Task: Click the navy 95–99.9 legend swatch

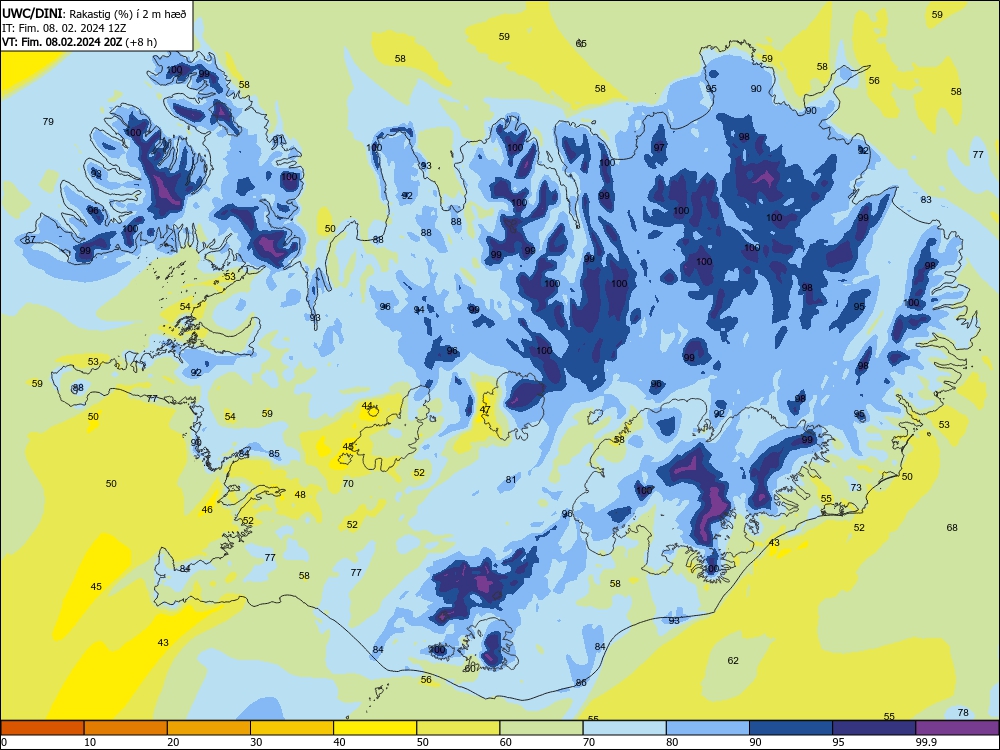Action: point(874,728)
